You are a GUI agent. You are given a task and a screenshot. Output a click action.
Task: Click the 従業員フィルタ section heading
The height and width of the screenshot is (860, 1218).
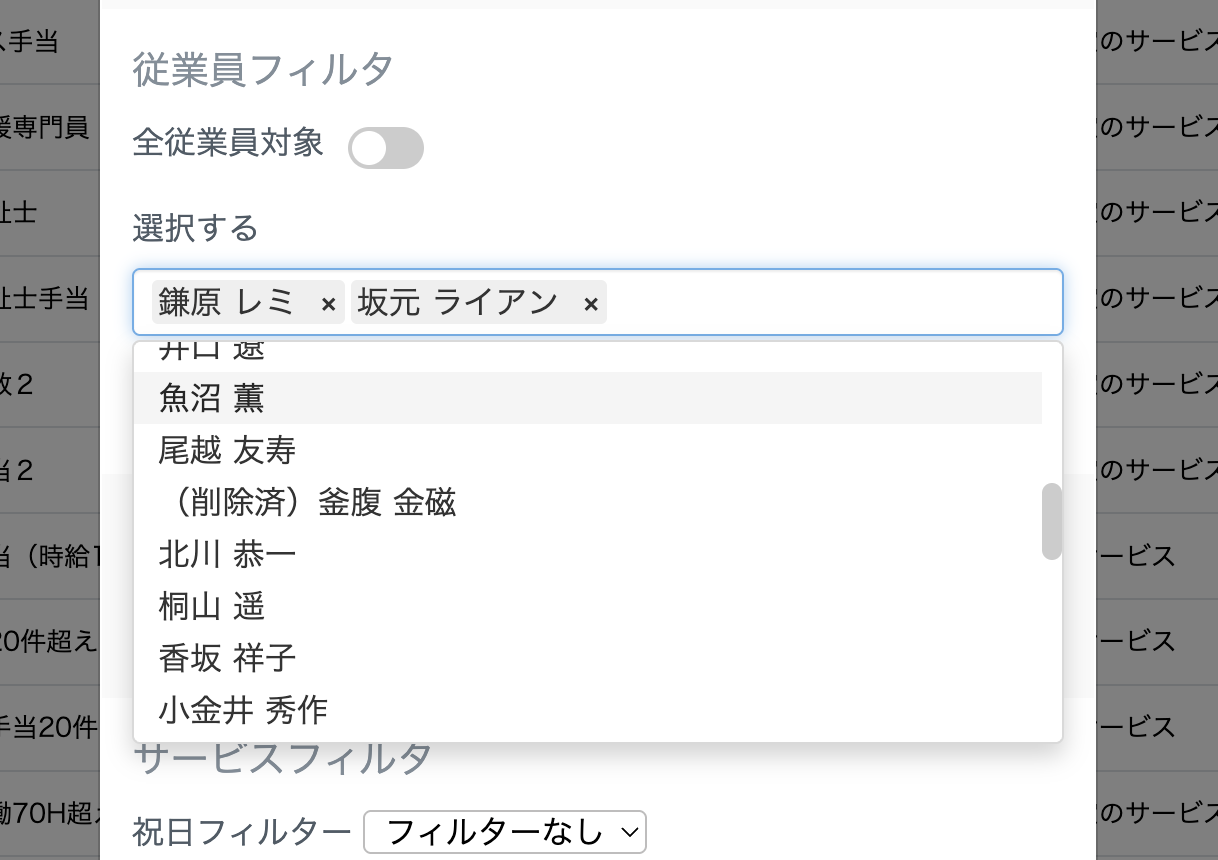264,69
